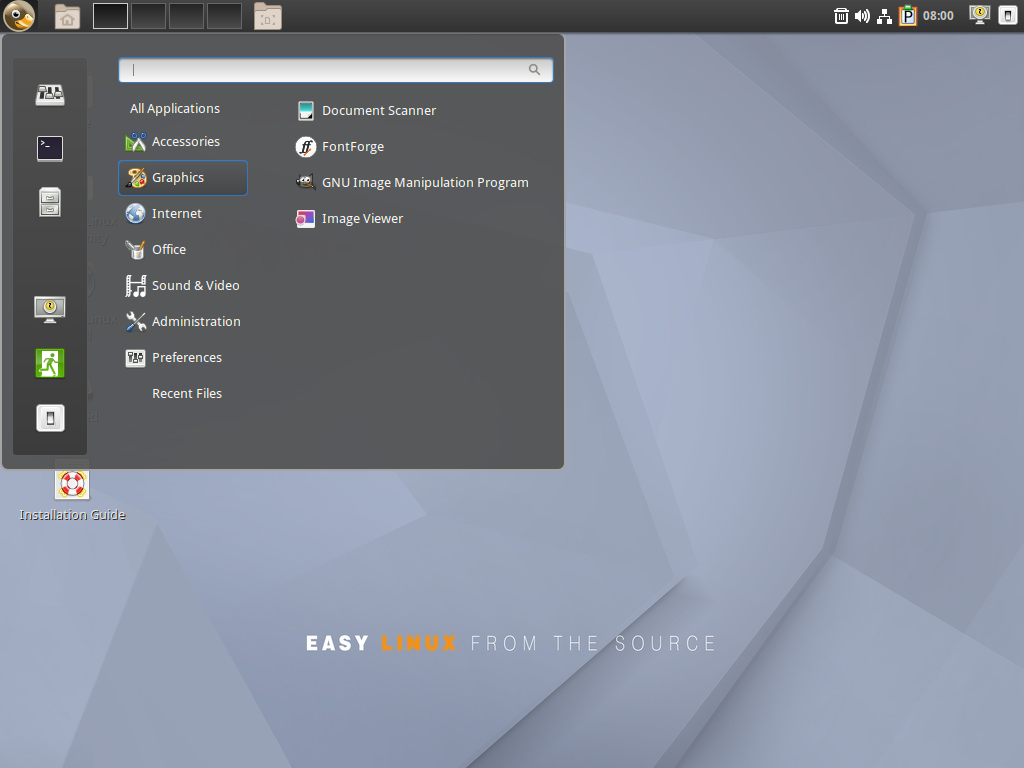The width and height of the screenshot is (1024, 768).
Task: Open file manager cabinet icon in sidebar
Action: click(x=50, y=202)
